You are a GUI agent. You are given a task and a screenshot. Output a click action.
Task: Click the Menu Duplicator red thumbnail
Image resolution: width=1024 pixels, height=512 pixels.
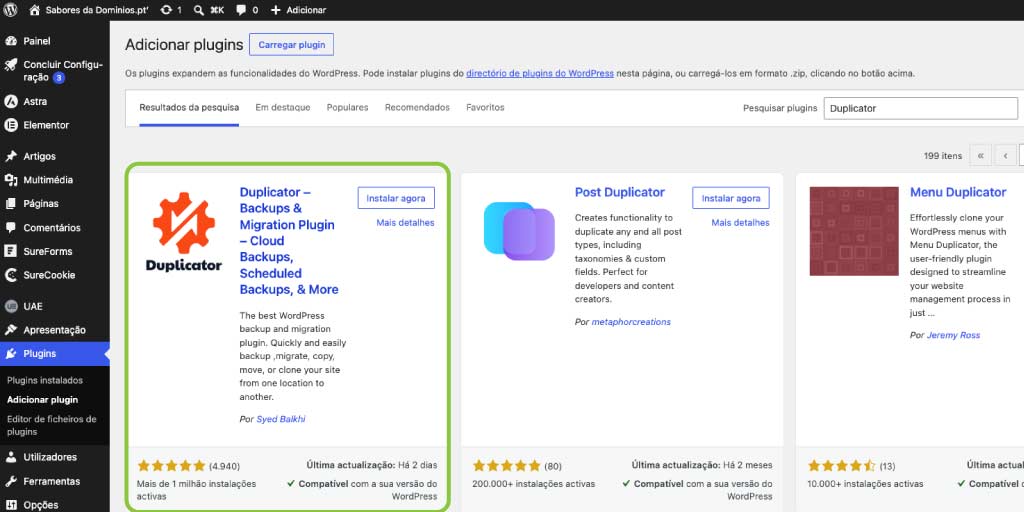pos(854,231)
